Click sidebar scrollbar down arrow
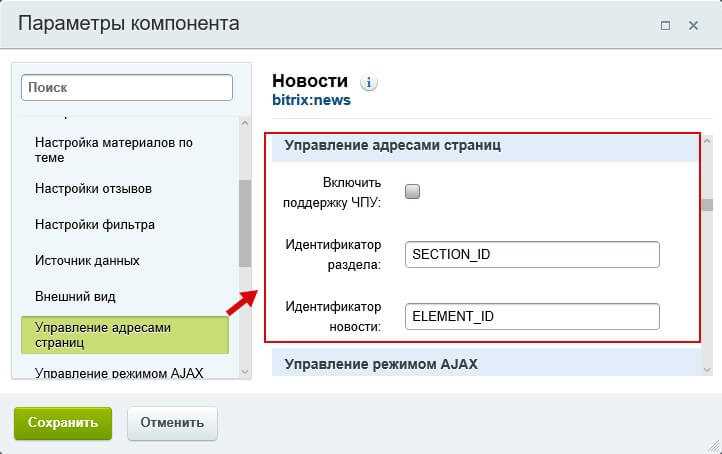The image size is (722, 454). (245, 371)
